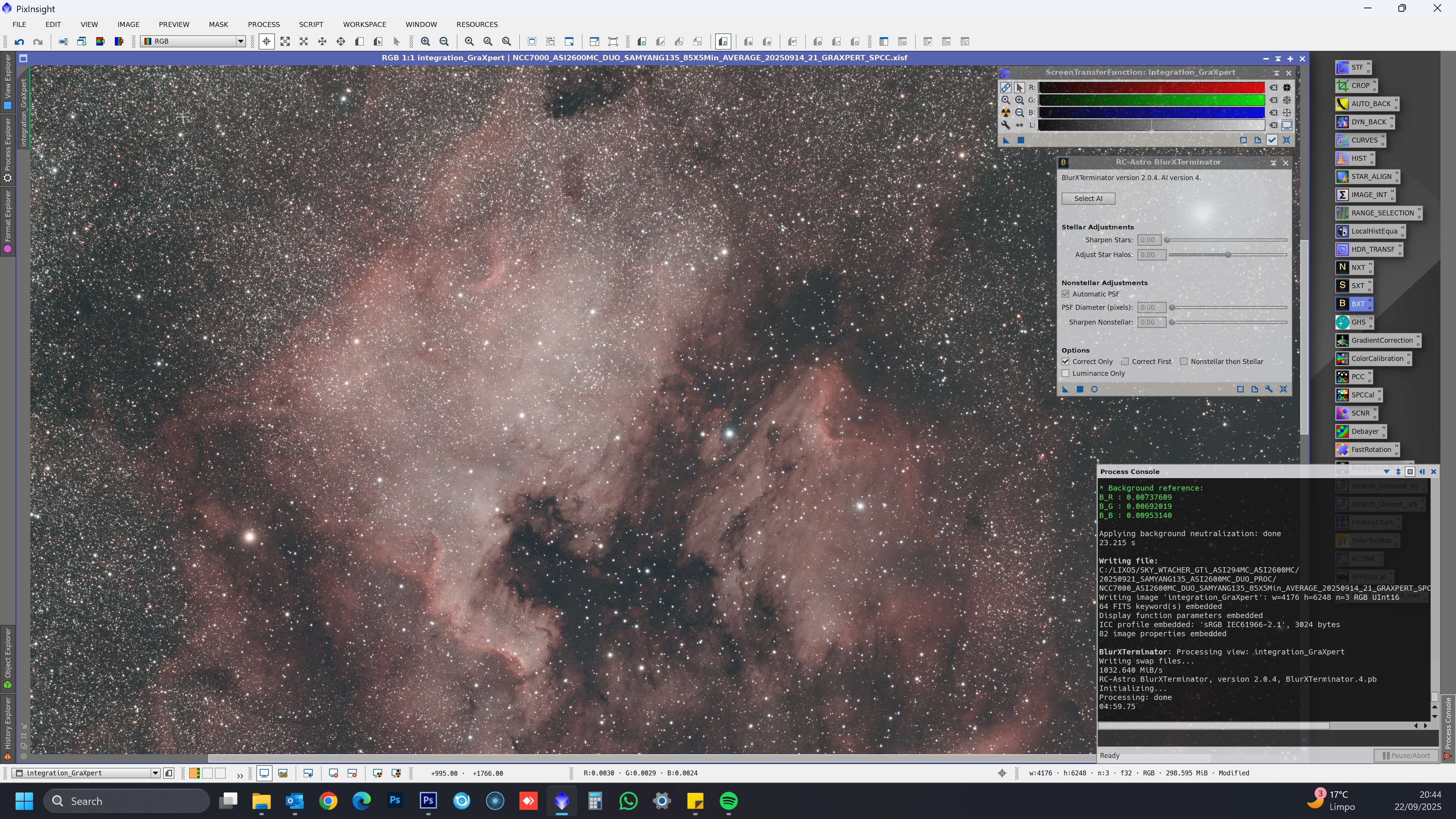Click the STF link RGB channels icon

click(x=1006, y=88)
